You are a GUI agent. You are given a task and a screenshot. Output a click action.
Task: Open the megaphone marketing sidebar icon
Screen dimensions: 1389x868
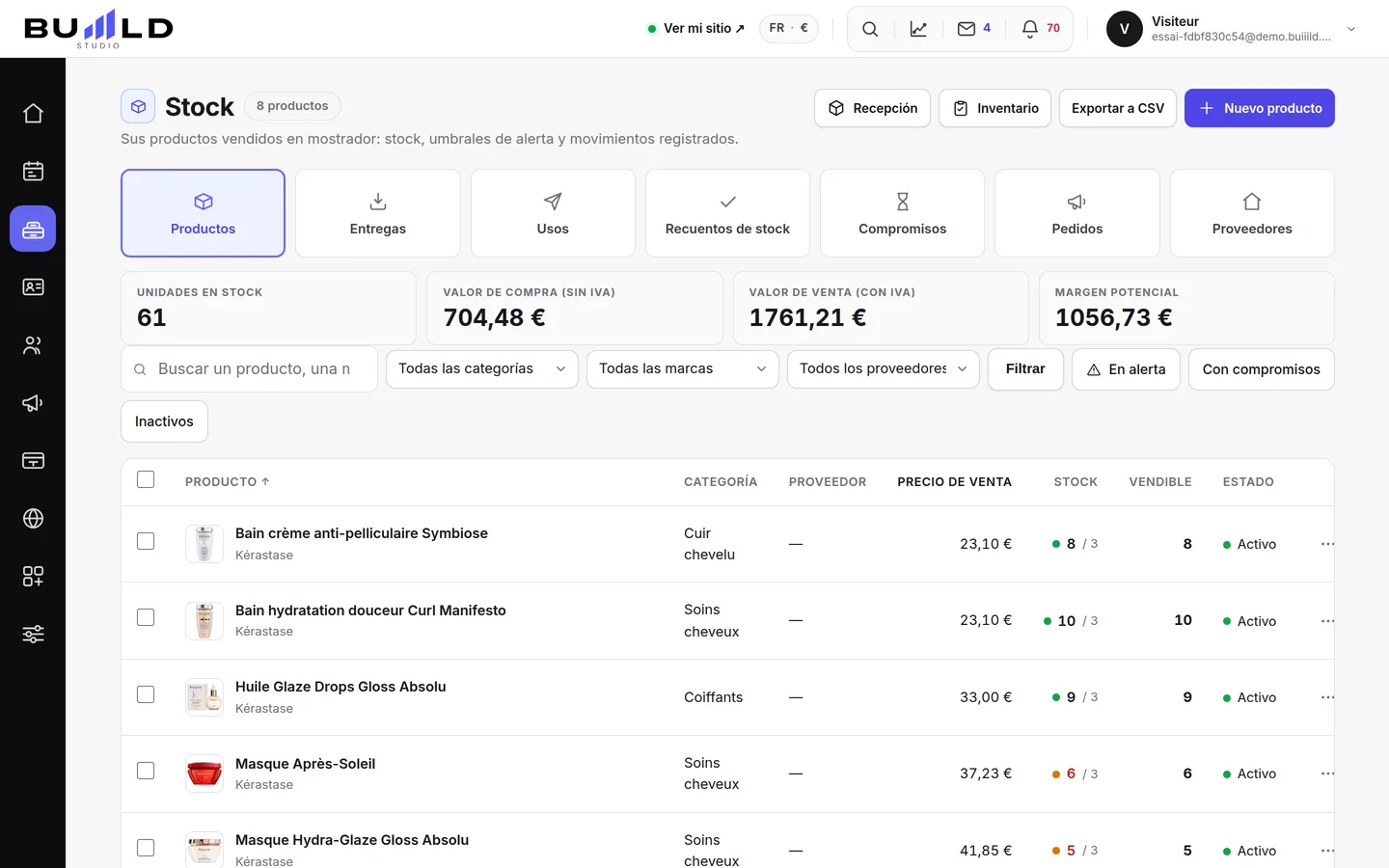point(33,403)
